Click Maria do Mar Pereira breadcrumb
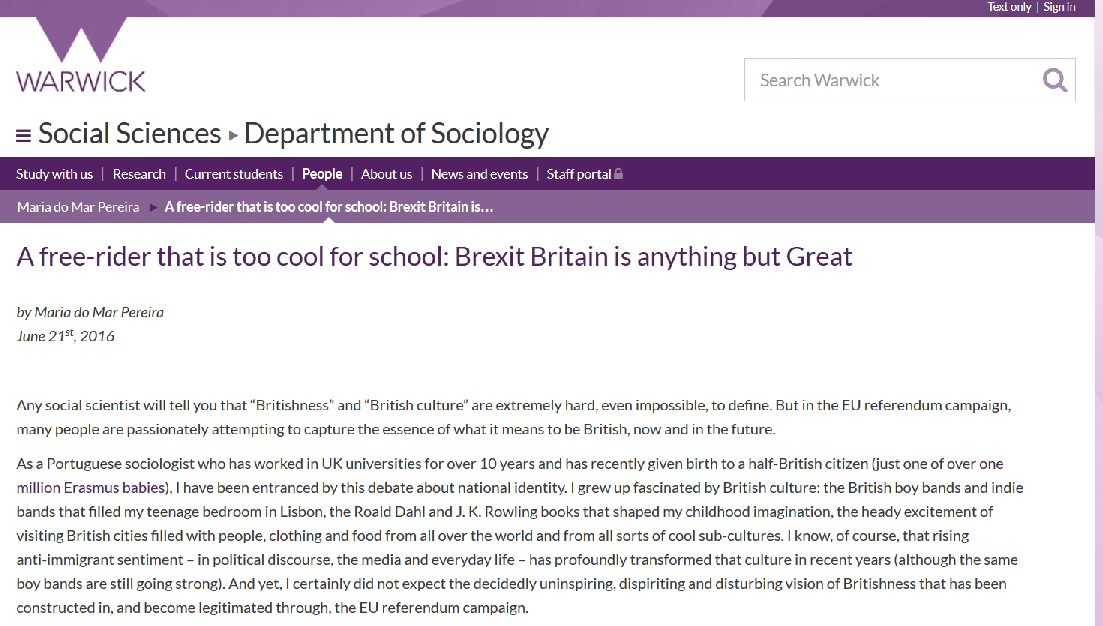 coord(78,207)
